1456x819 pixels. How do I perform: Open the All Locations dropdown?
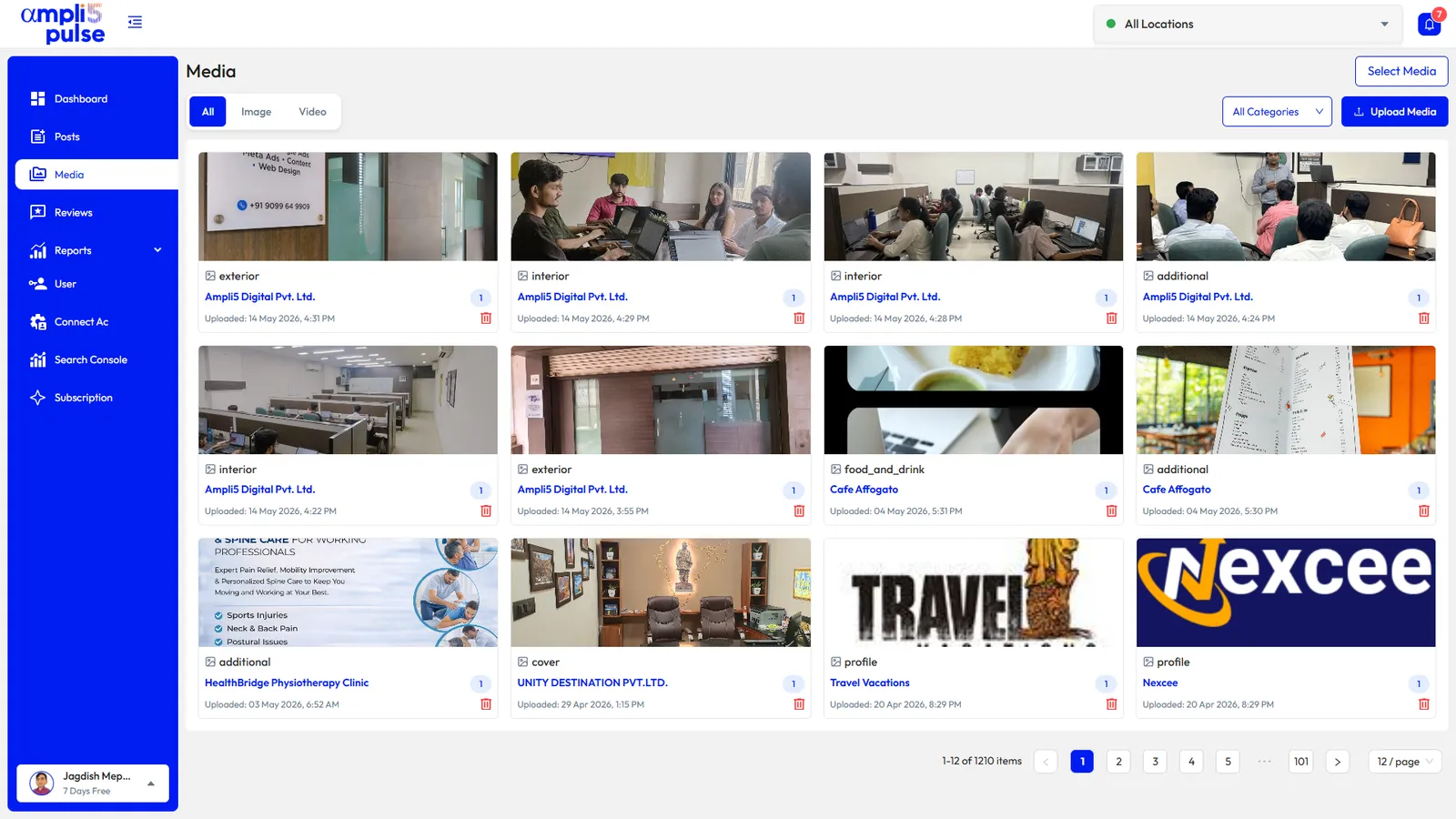click(1248, 24)
